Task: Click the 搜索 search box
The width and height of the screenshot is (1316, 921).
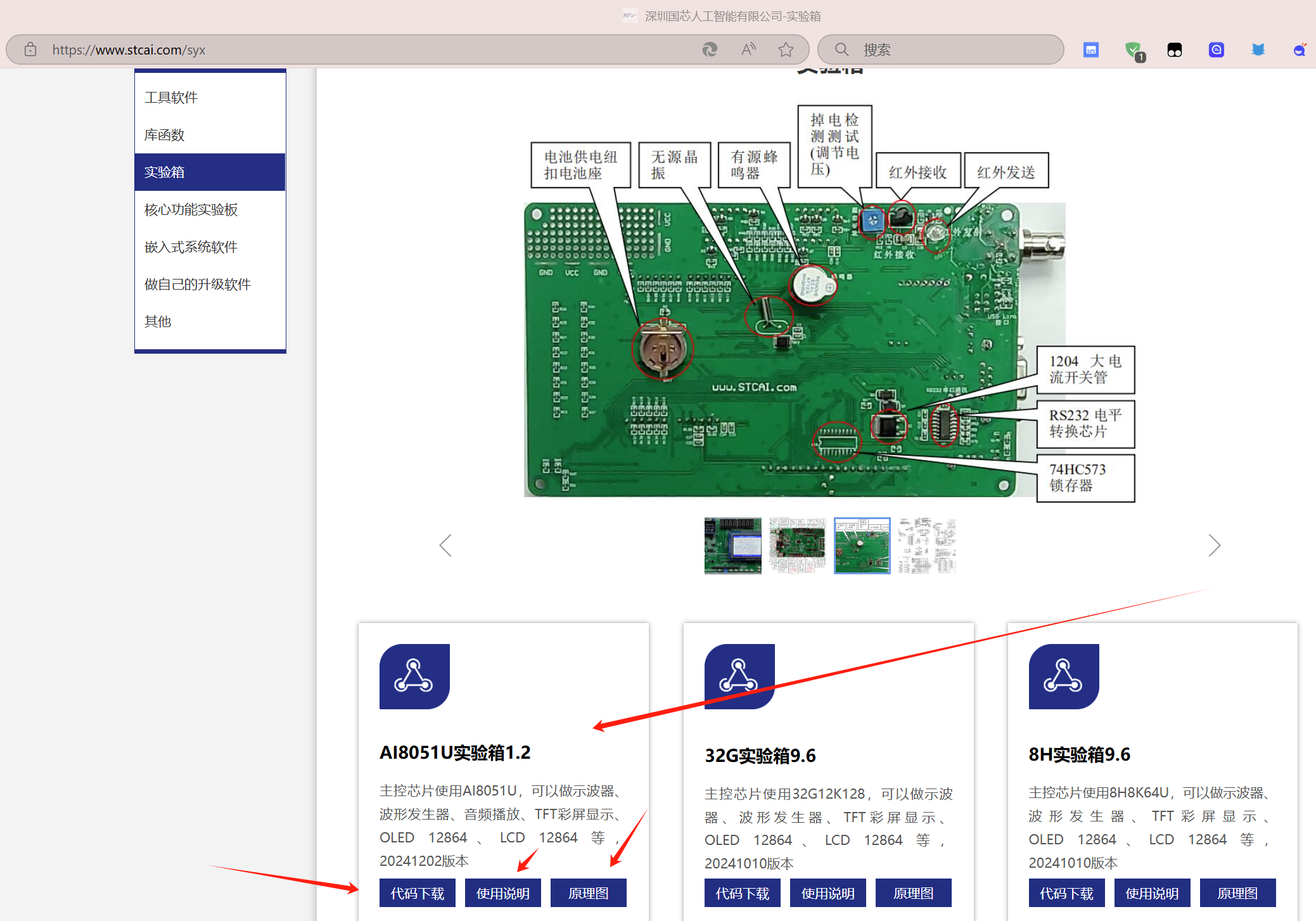Action: coord(940,49)
